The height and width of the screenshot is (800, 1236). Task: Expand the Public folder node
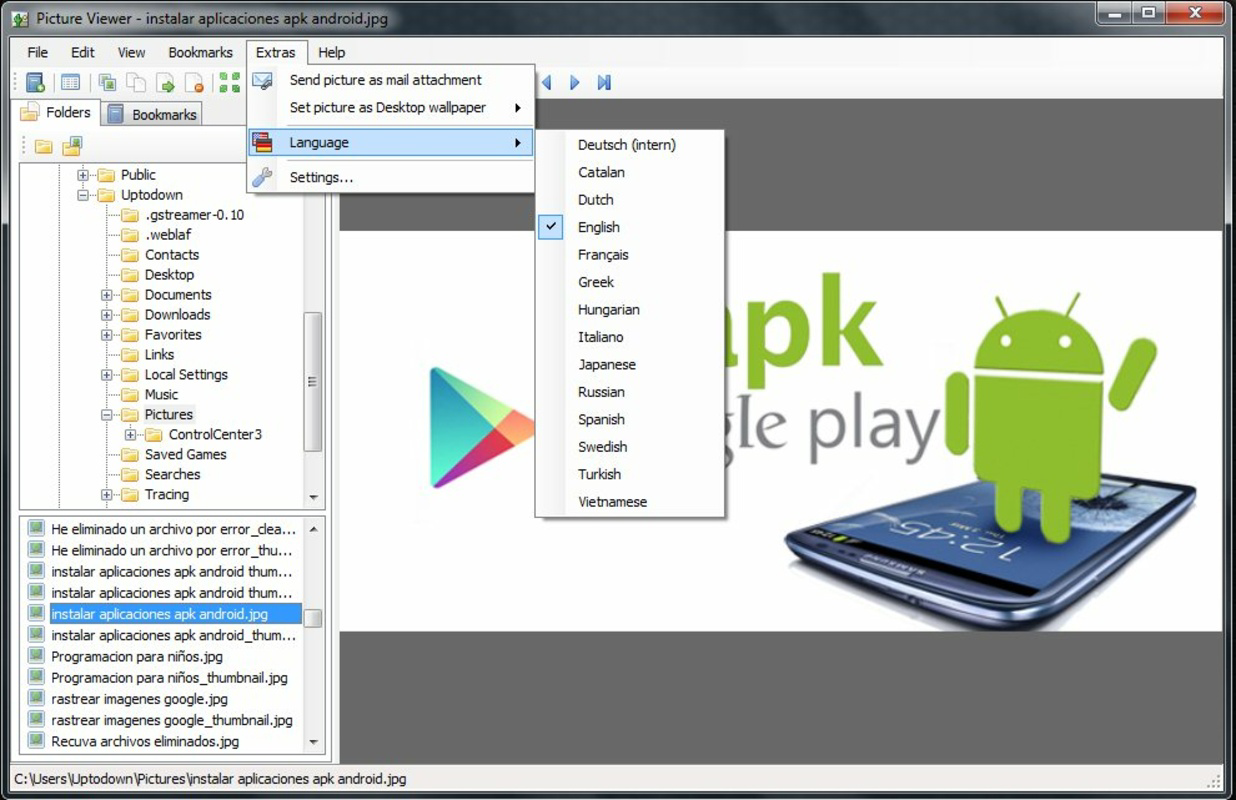point(83,175)
